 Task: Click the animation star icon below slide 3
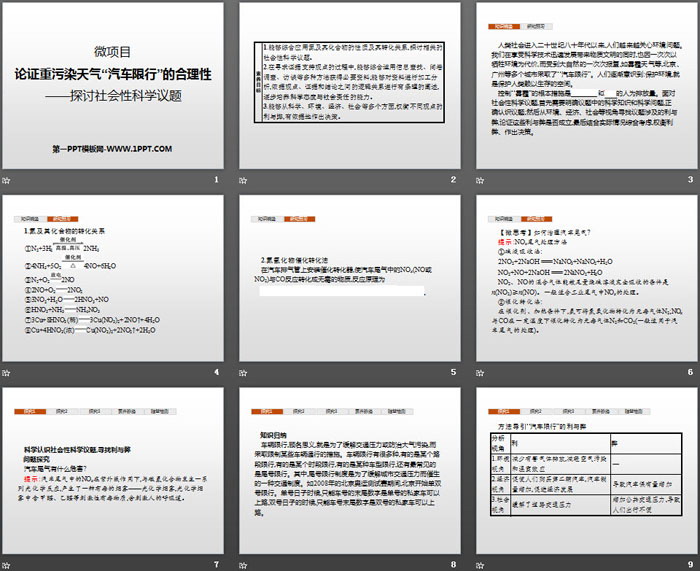[x=482, y=180]
